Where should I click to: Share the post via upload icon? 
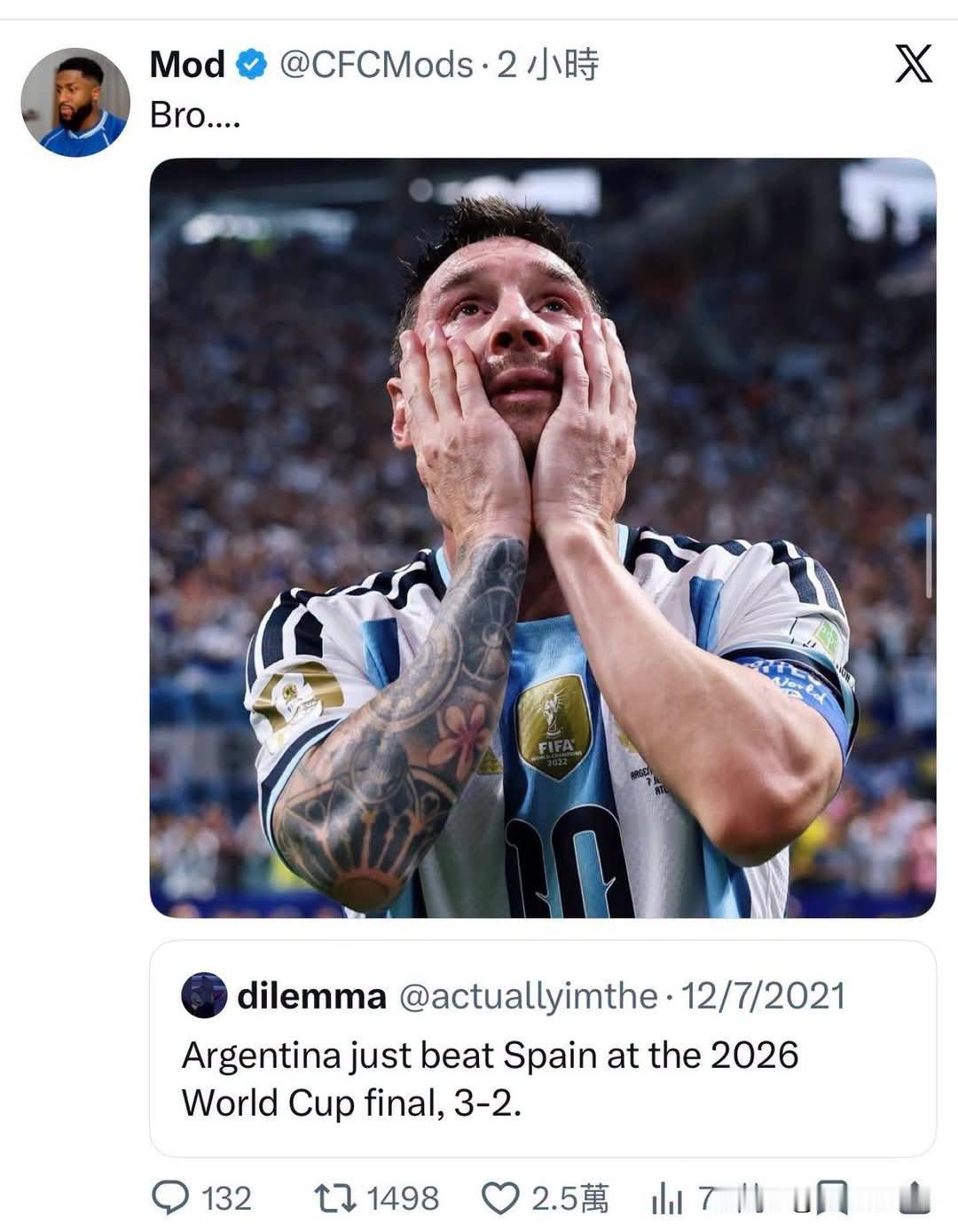[x=914, y=1197]
